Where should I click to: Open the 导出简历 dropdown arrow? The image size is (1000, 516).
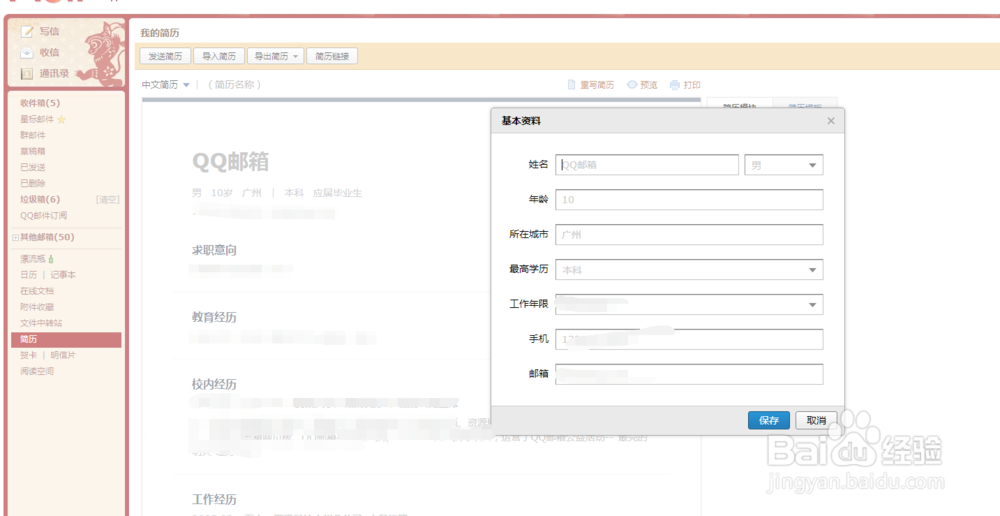[296, 57]
